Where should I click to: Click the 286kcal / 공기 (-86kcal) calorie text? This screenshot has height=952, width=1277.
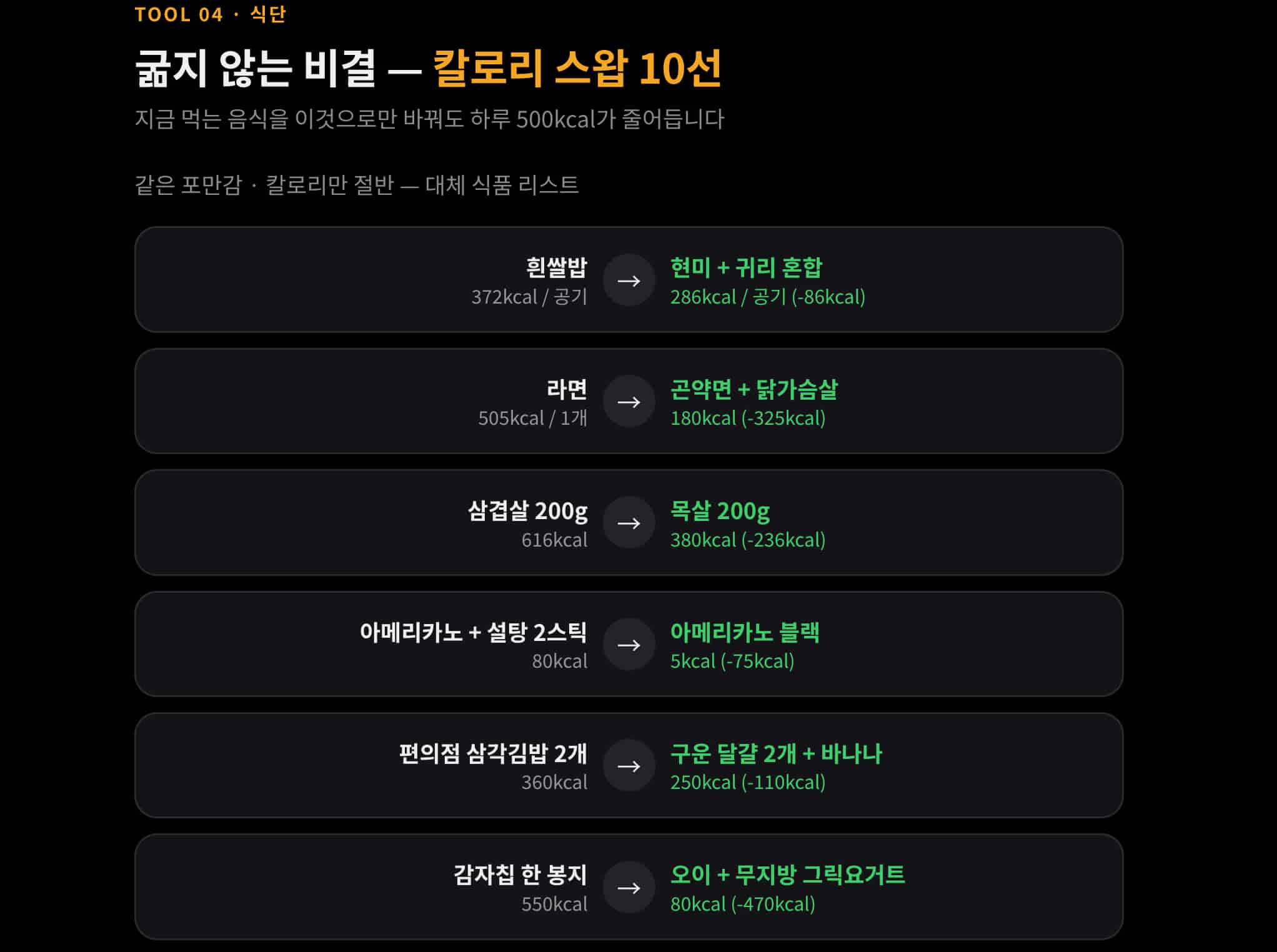point(767,297)
